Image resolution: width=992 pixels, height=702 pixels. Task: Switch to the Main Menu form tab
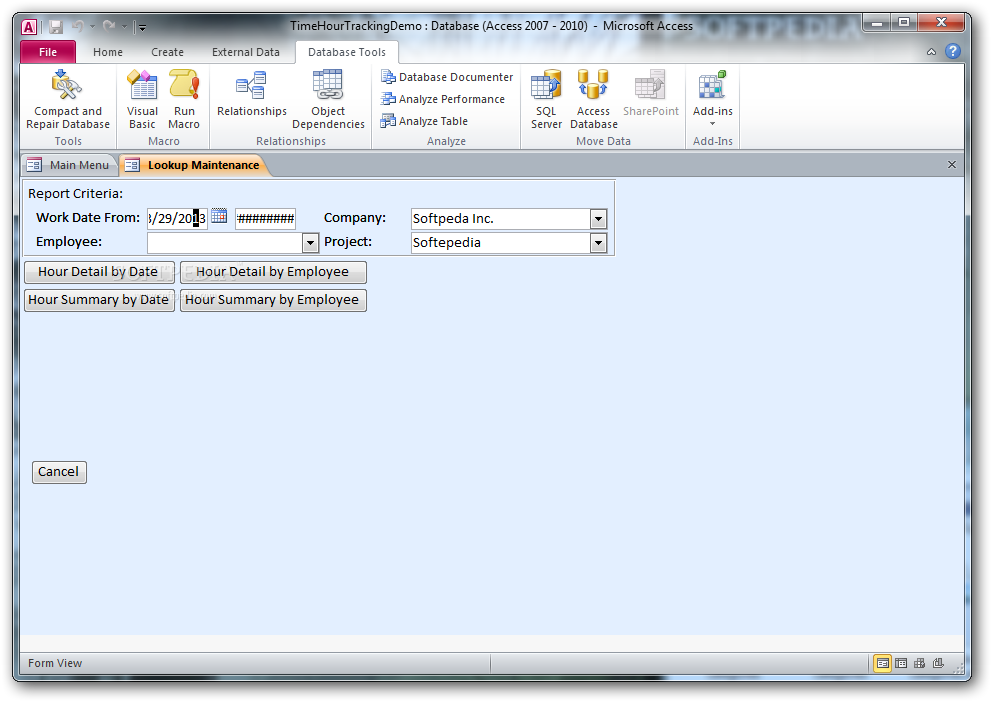pos(70,165)
